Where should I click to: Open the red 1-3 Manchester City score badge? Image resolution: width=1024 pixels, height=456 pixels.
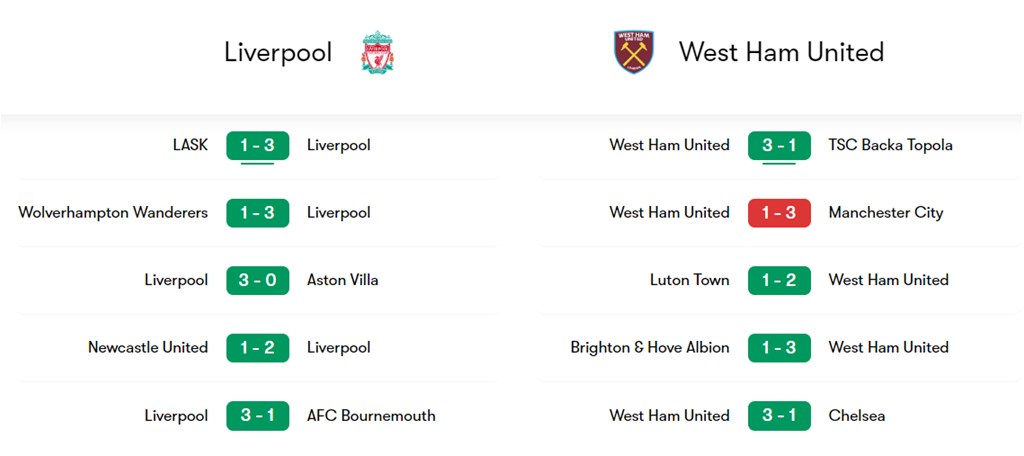click(779, 213)
